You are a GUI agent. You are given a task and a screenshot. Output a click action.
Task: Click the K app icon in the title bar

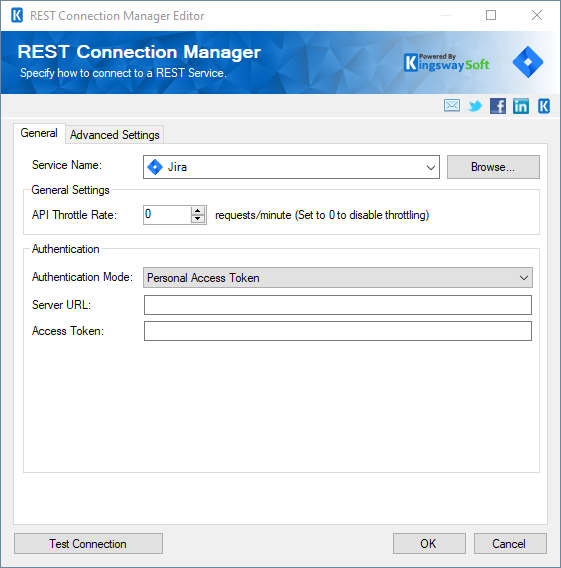[x=17, y=16]
